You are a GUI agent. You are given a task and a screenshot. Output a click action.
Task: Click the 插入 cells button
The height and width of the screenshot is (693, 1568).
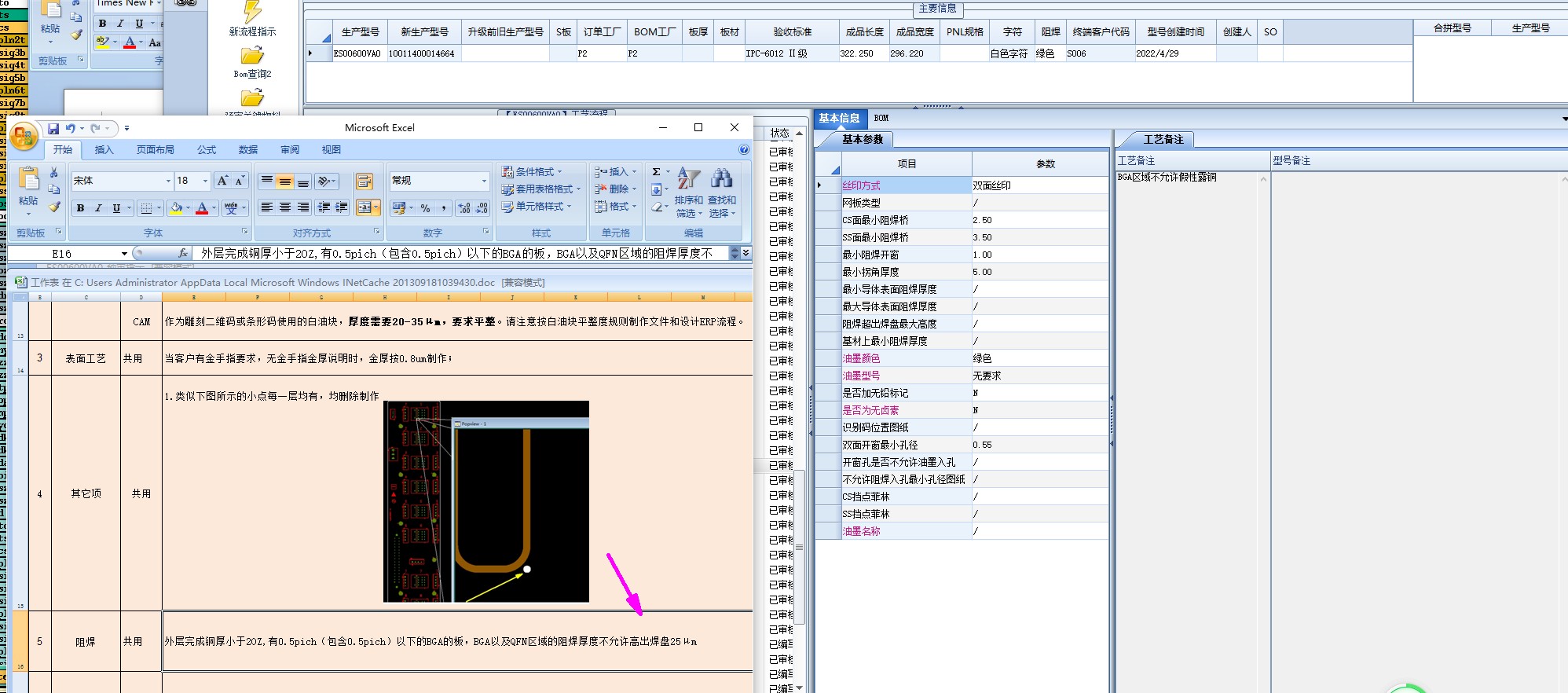click(615, 171)
